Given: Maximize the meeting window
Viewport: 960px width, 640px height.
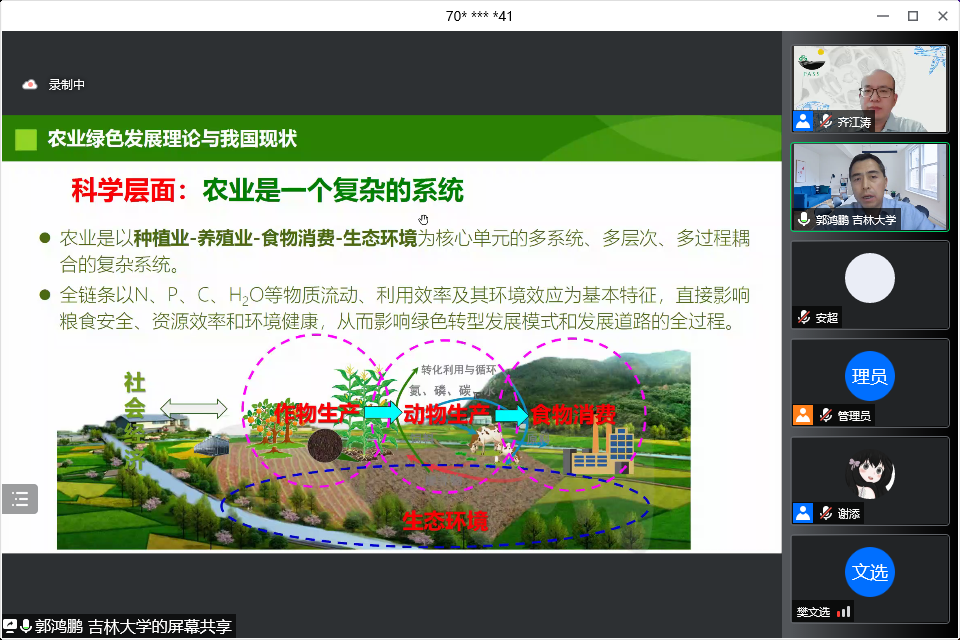Looking at the screenshot, I should pyautogui.click(x=912, y=15).
